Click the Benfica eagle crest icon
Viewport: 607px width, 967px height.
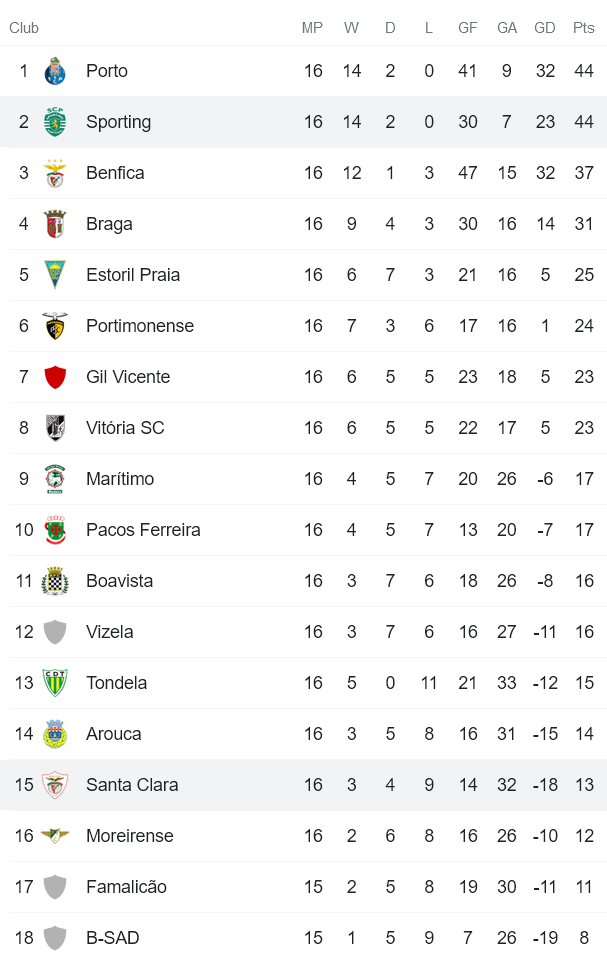[x=55, y=173]
